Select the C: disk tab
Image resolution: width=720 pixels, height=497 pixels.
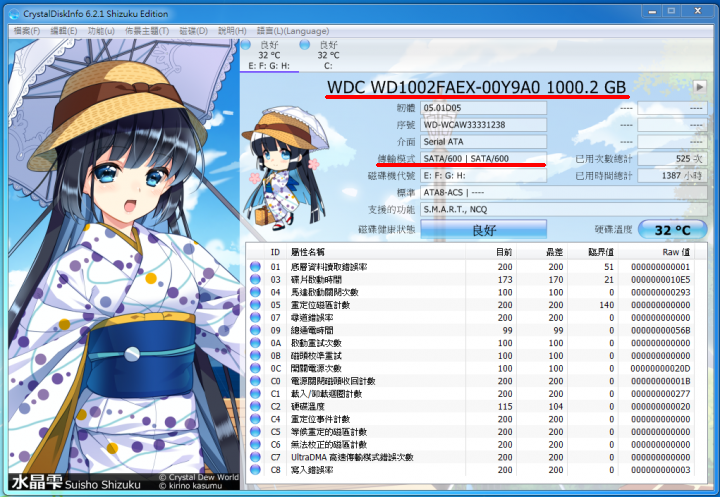point(328,56)
